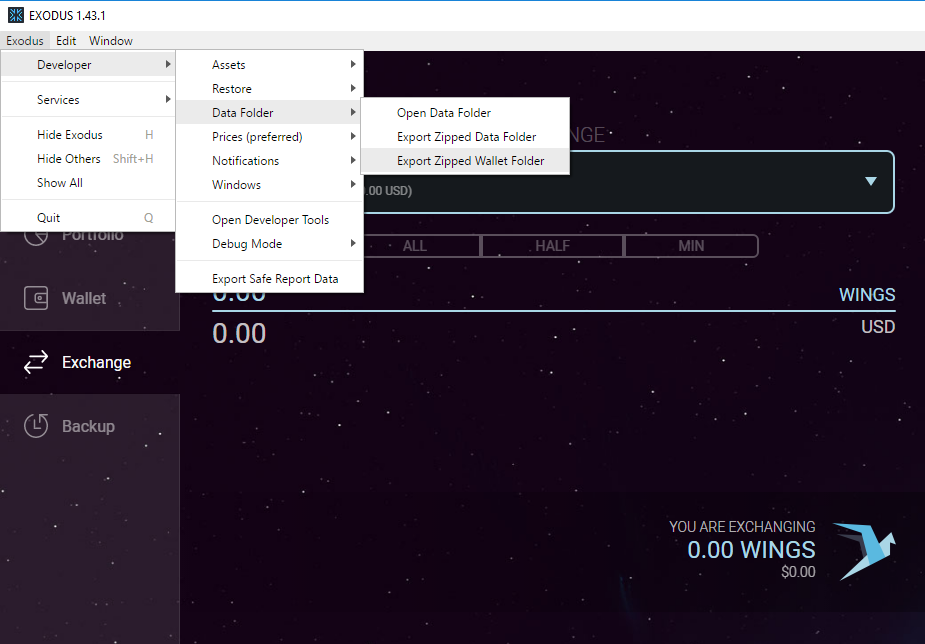Select Hide Others menu entry

pos(88,159)
